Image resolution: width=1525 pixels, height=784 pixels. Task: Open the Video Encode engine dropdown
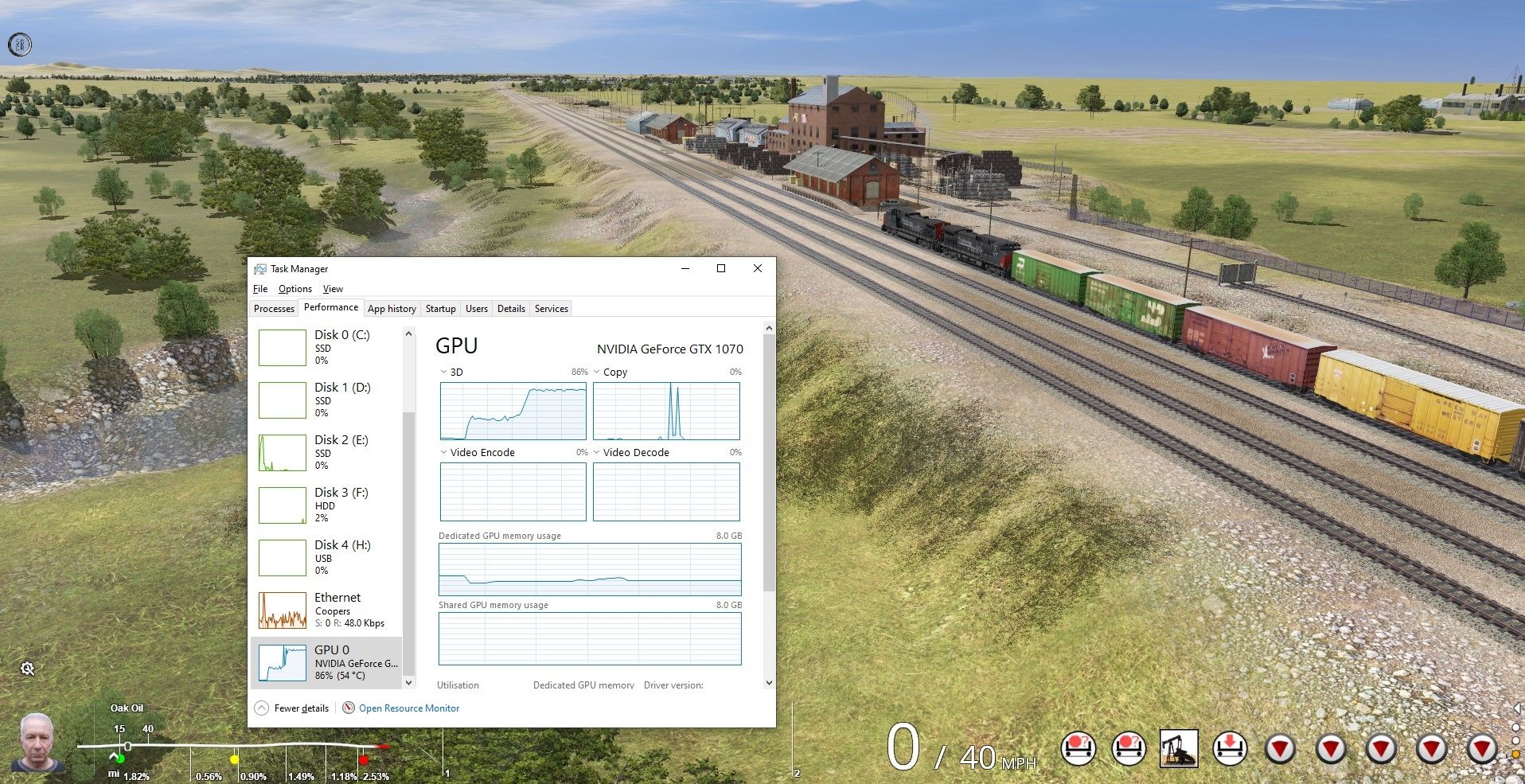pyautogui.click(x=444, y=452)
